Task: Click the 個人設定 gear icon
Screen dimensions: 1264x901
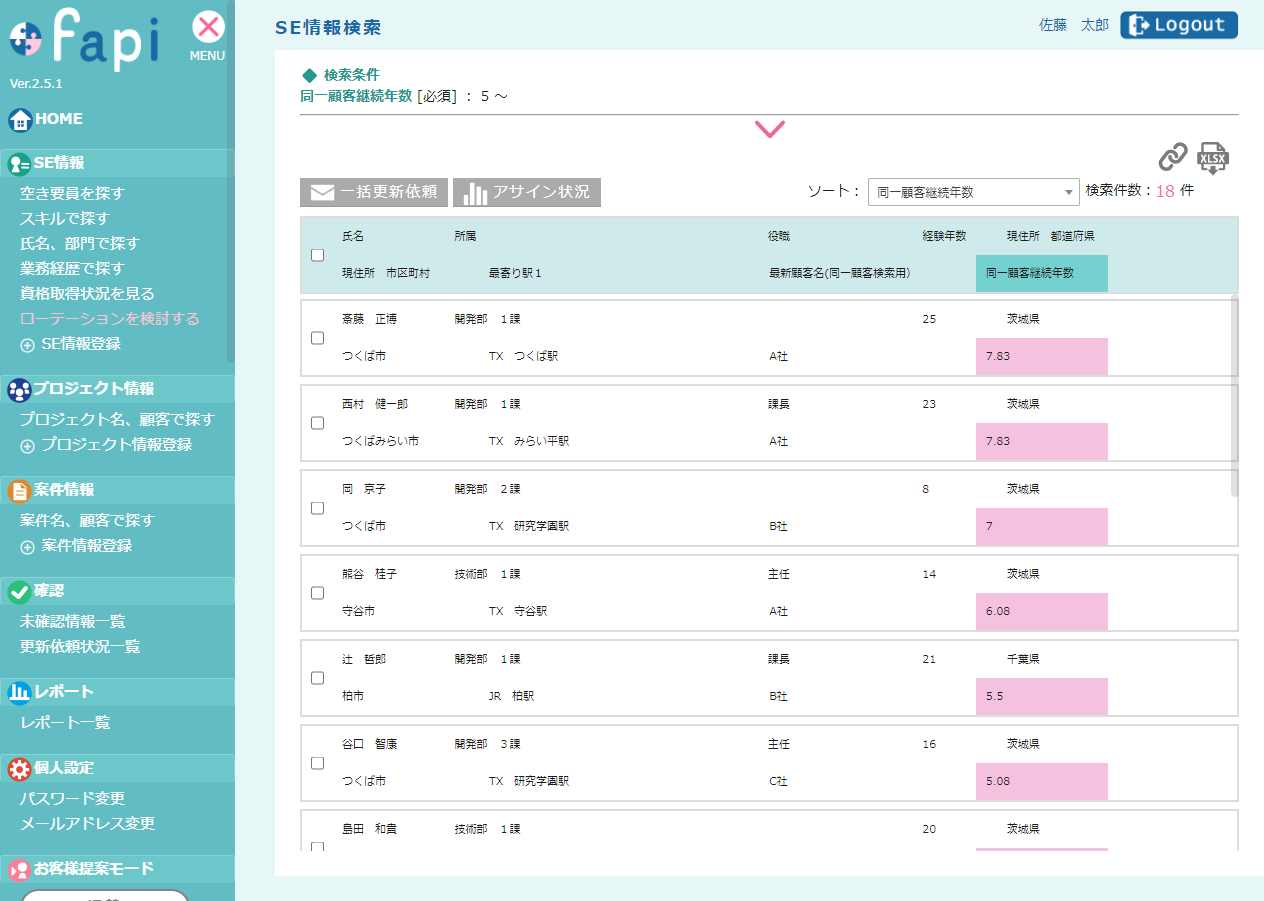Action: click(19, 769)
